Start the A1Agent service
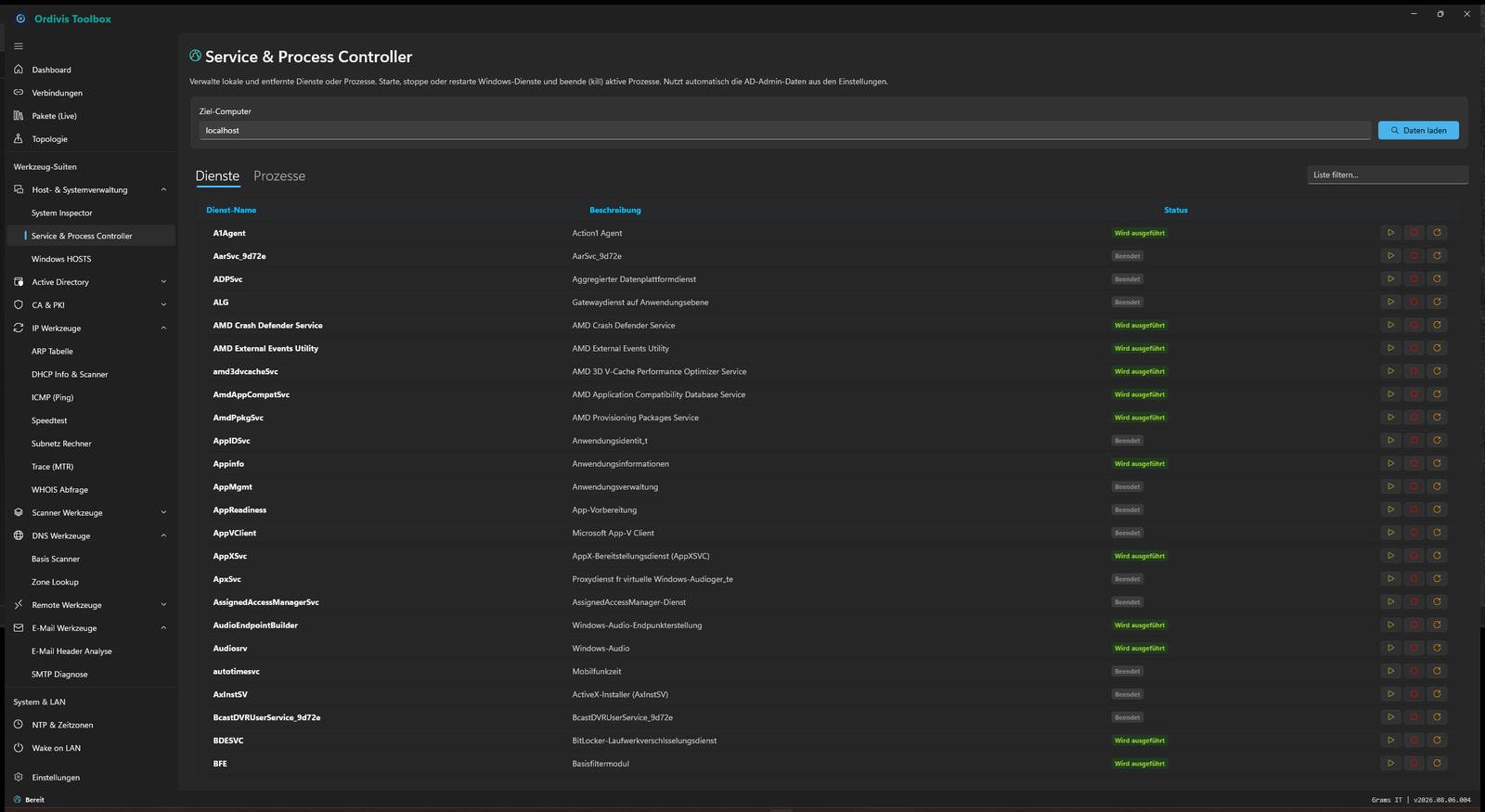The height and width of the screenshot is (812, 1485). [1390, 233]
